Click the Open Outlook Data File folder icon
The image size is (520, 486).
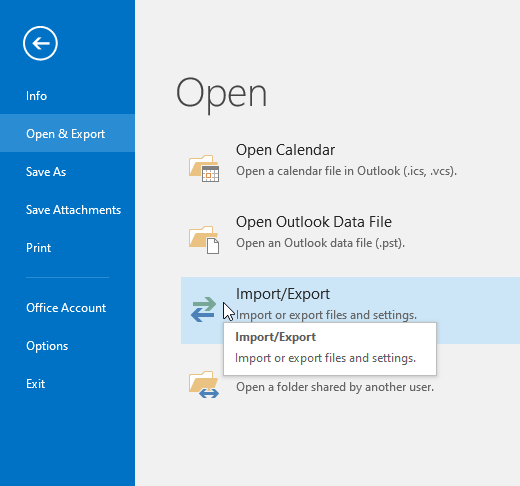[x=204, y=240]
